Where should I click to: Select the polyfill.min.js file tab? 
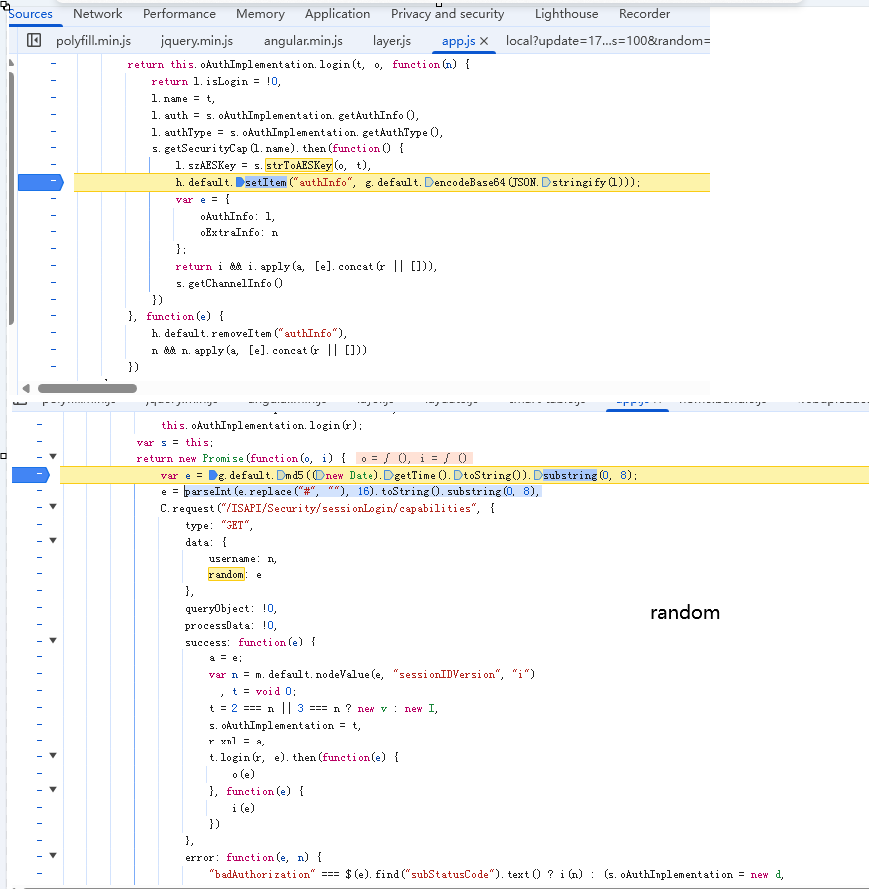(94, 41)
